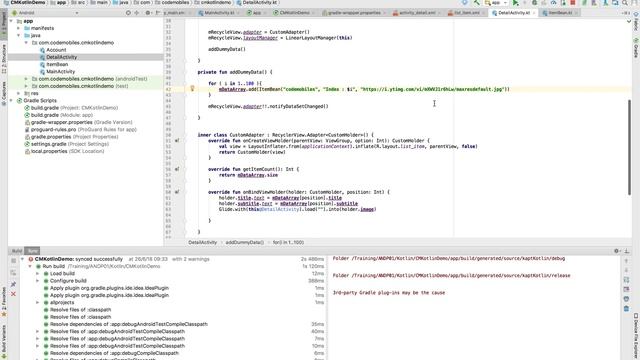This screenshot has width=640, height=360.
Task: Click the collapse all icon in Project panel
Action: (137, 13)
